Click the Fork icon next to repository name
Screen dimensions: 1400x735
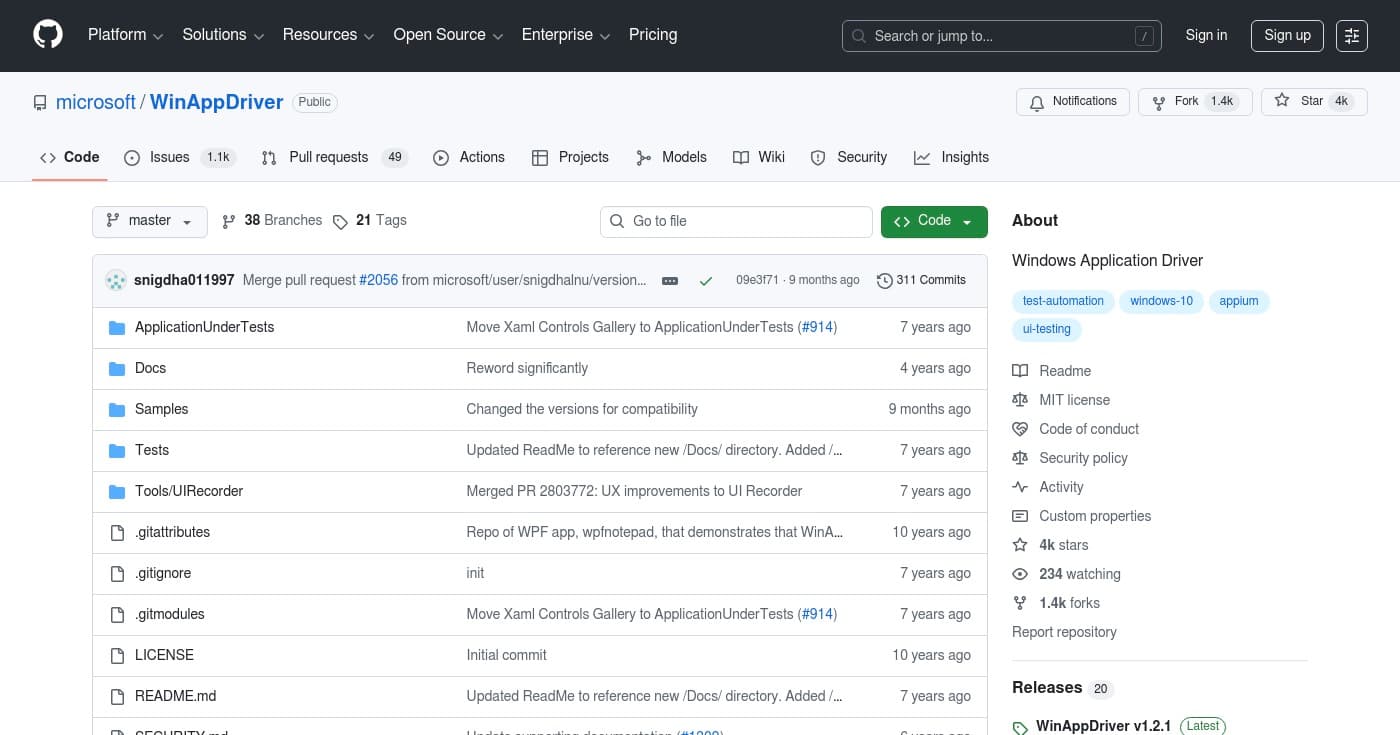(x=1158, y=101)
